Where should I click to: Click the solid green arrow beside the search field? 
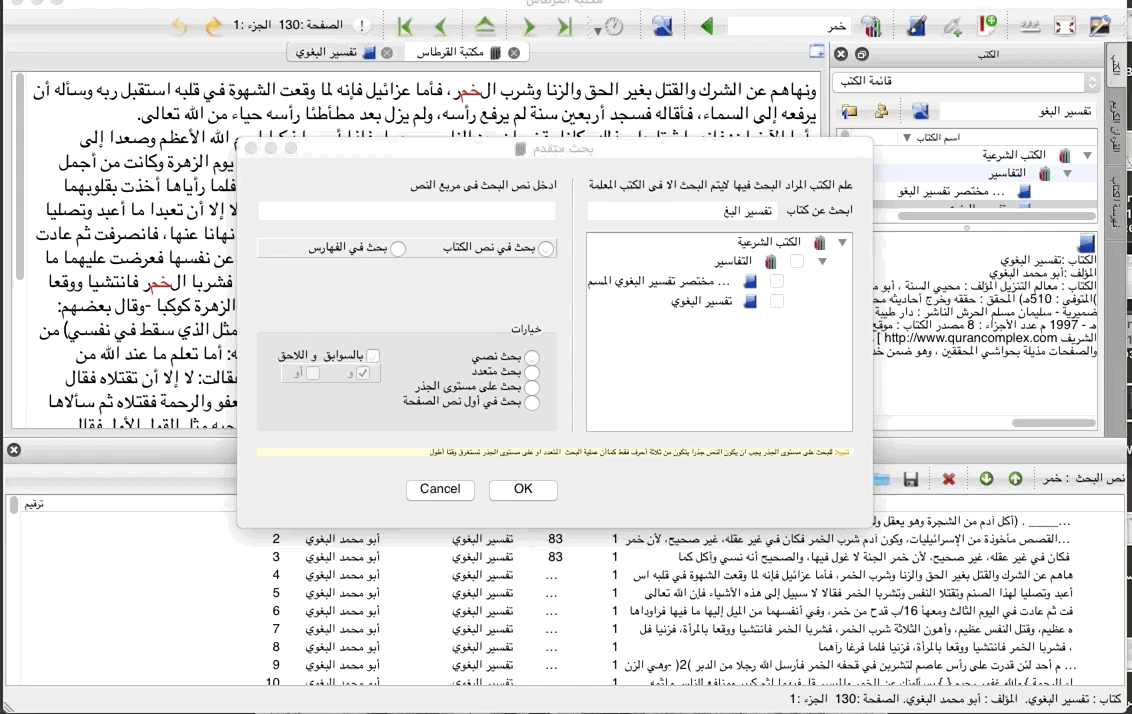[x=707, y=26]
